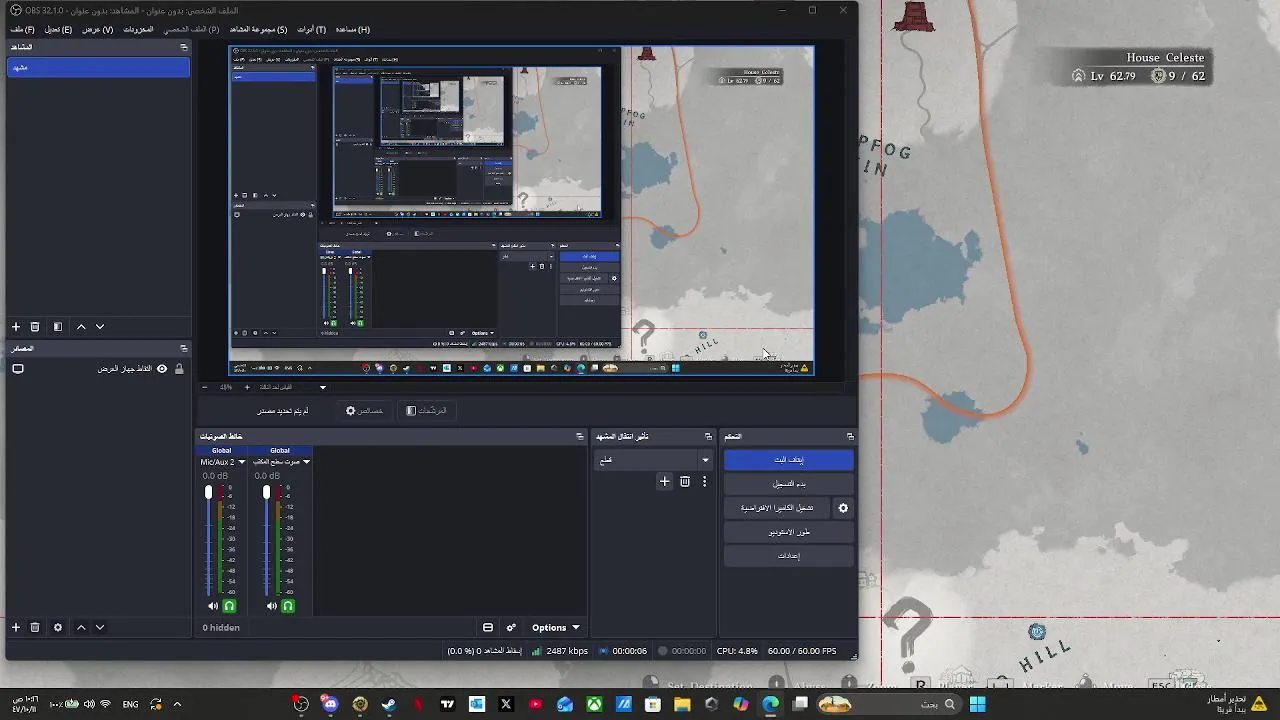1280x720 pixels.
Task: Show hidden taskbar tray icons chevron
Action: (177, 704)
